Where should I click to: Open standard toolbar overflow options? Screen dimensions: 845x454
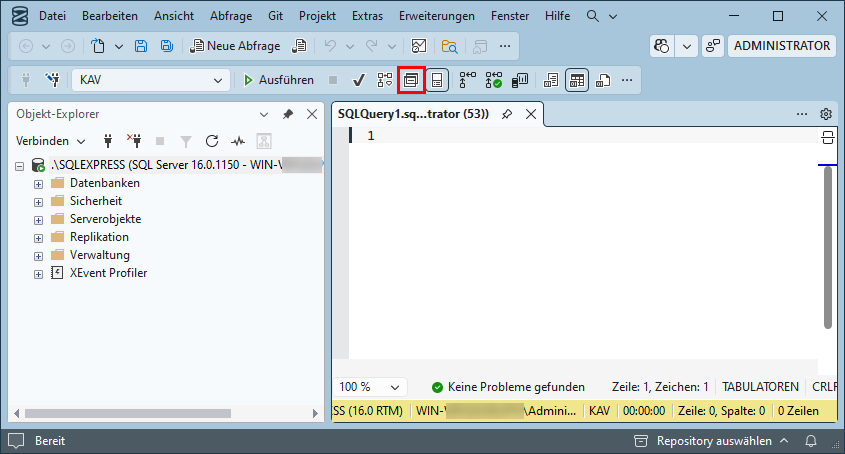point(505,46)
